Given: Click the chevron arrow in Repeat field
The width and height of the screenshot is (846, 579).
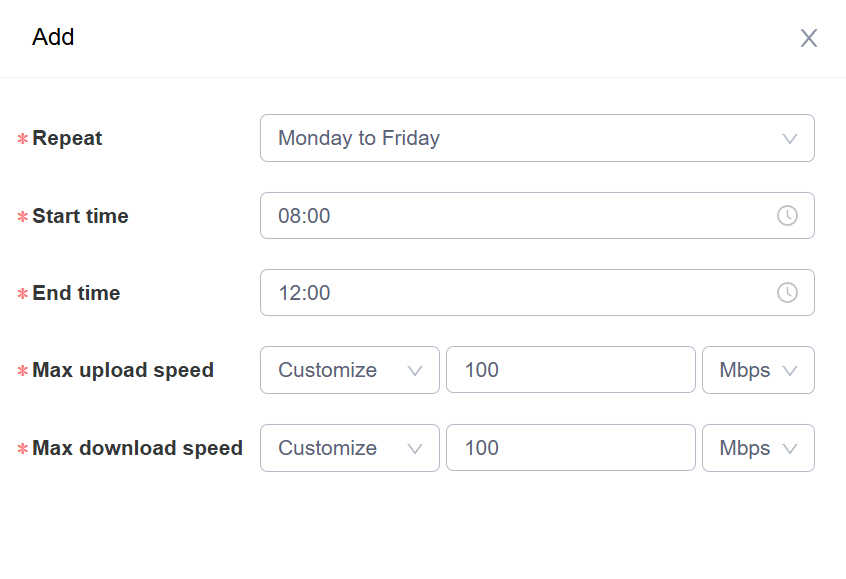Looking at the screenshot, I should click(x=790, y=139).
